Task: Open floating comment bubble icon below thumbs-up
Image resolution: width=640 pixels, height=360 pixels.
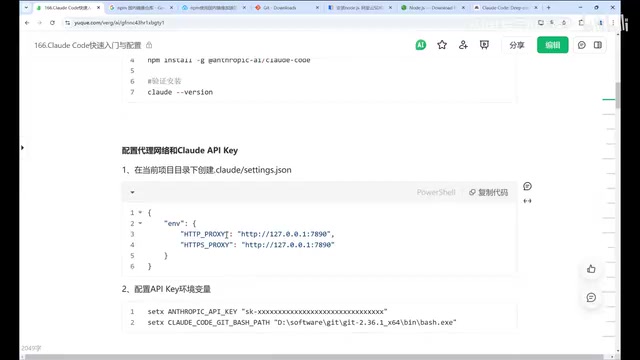Action: pyautogui.click(x=591, y=298)
